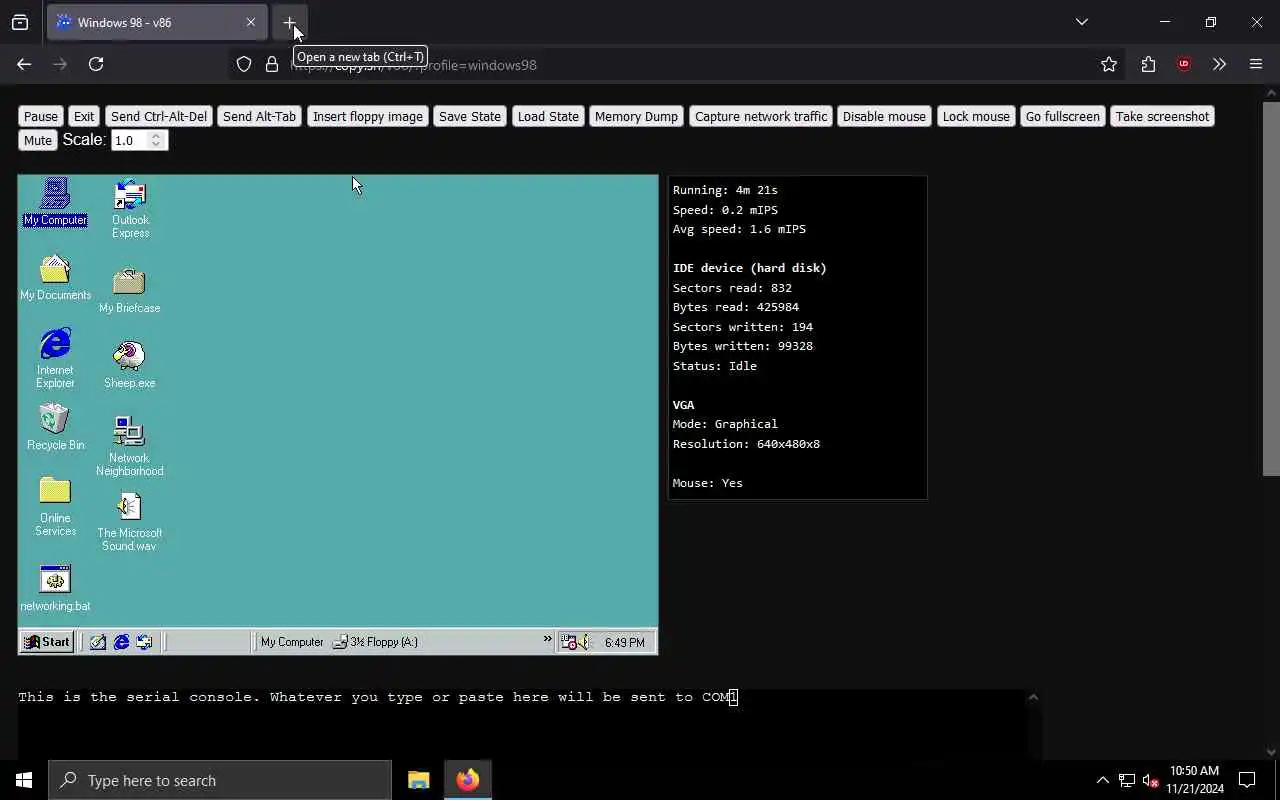Toggle the Mute button
This screenshot has height=800, width=1280.
tap(38, 140)
